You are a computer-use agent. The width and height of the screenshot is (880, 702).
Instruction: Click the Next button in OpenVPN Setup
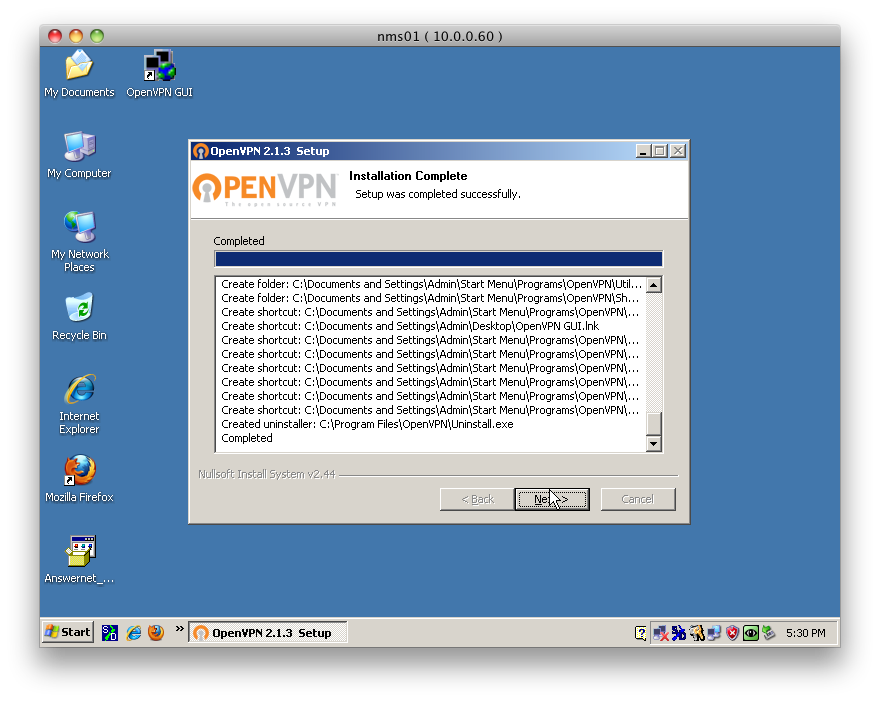click(552, 499)
